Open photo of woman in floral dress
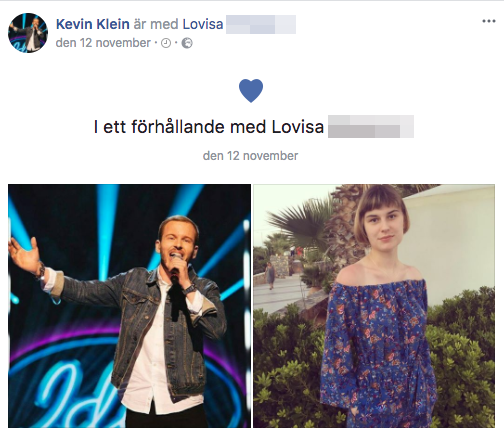Image resolution: width=504 pixels, height=428 pixels. point(374,306)
